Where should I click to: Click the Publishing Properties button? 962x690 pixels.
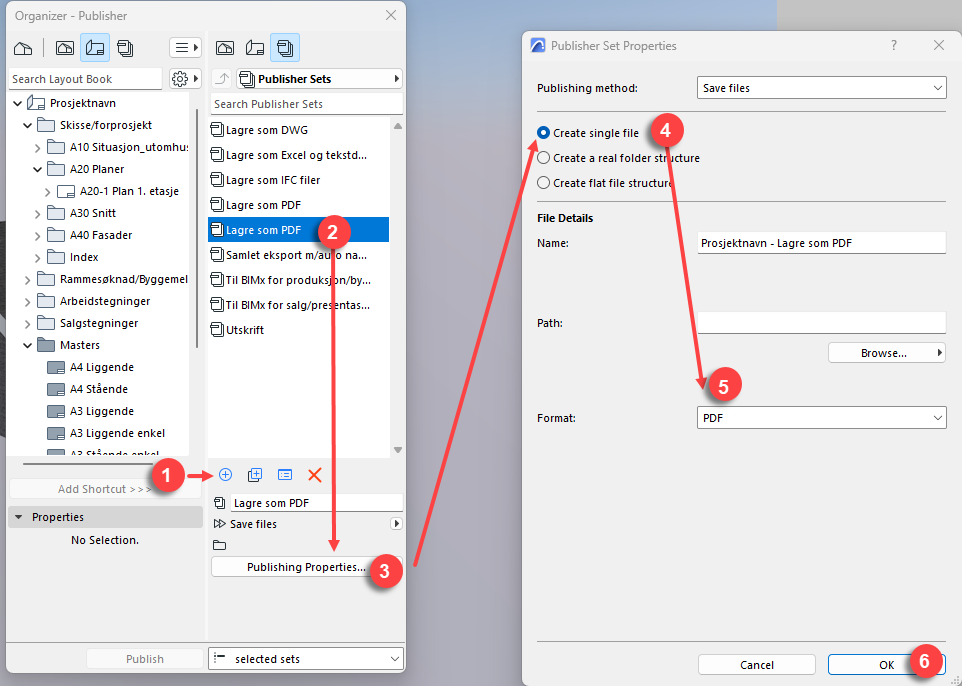tap(306, 567)
